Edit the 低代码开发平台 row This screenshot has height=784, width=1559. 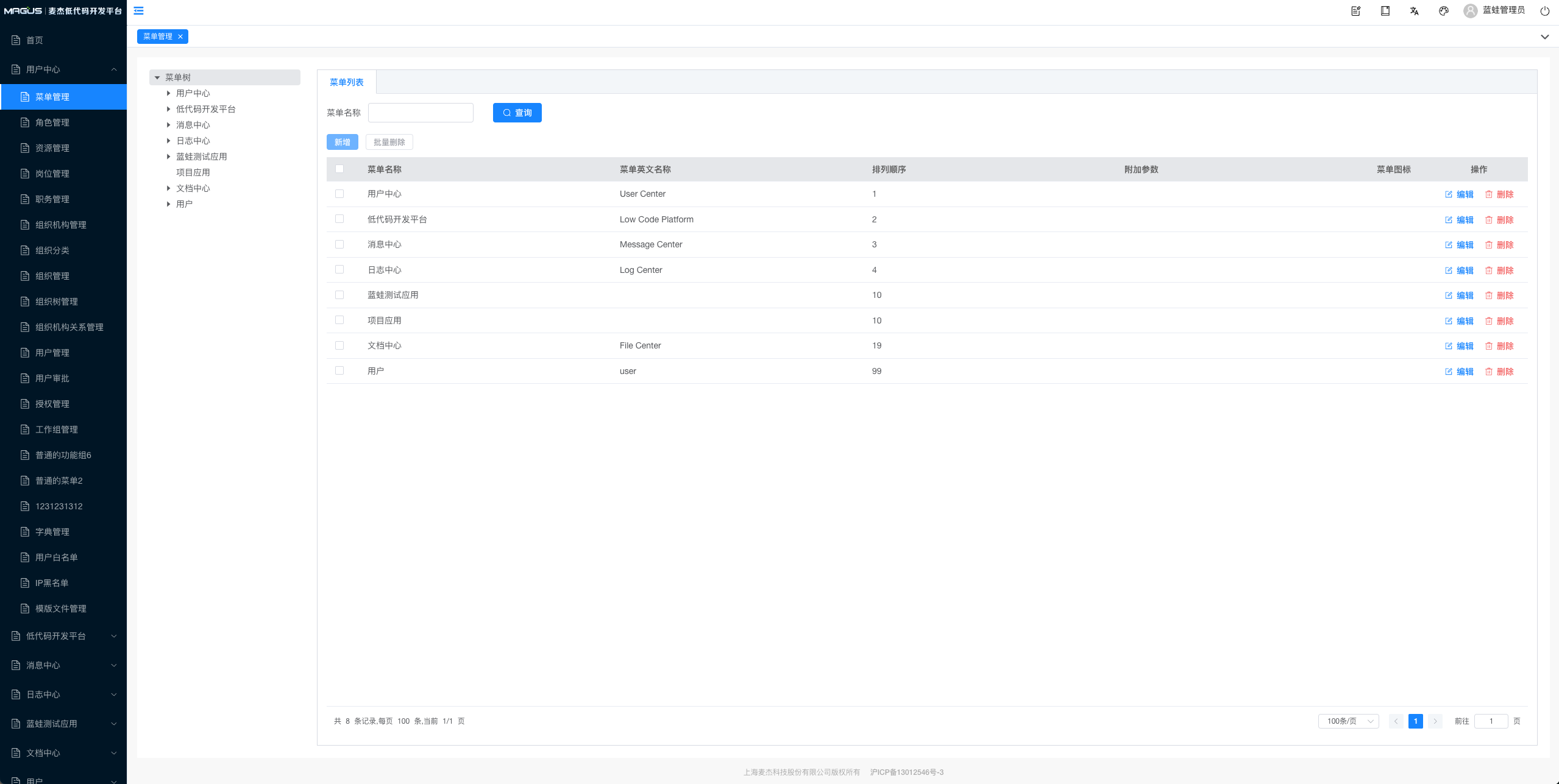[1459, 220]
